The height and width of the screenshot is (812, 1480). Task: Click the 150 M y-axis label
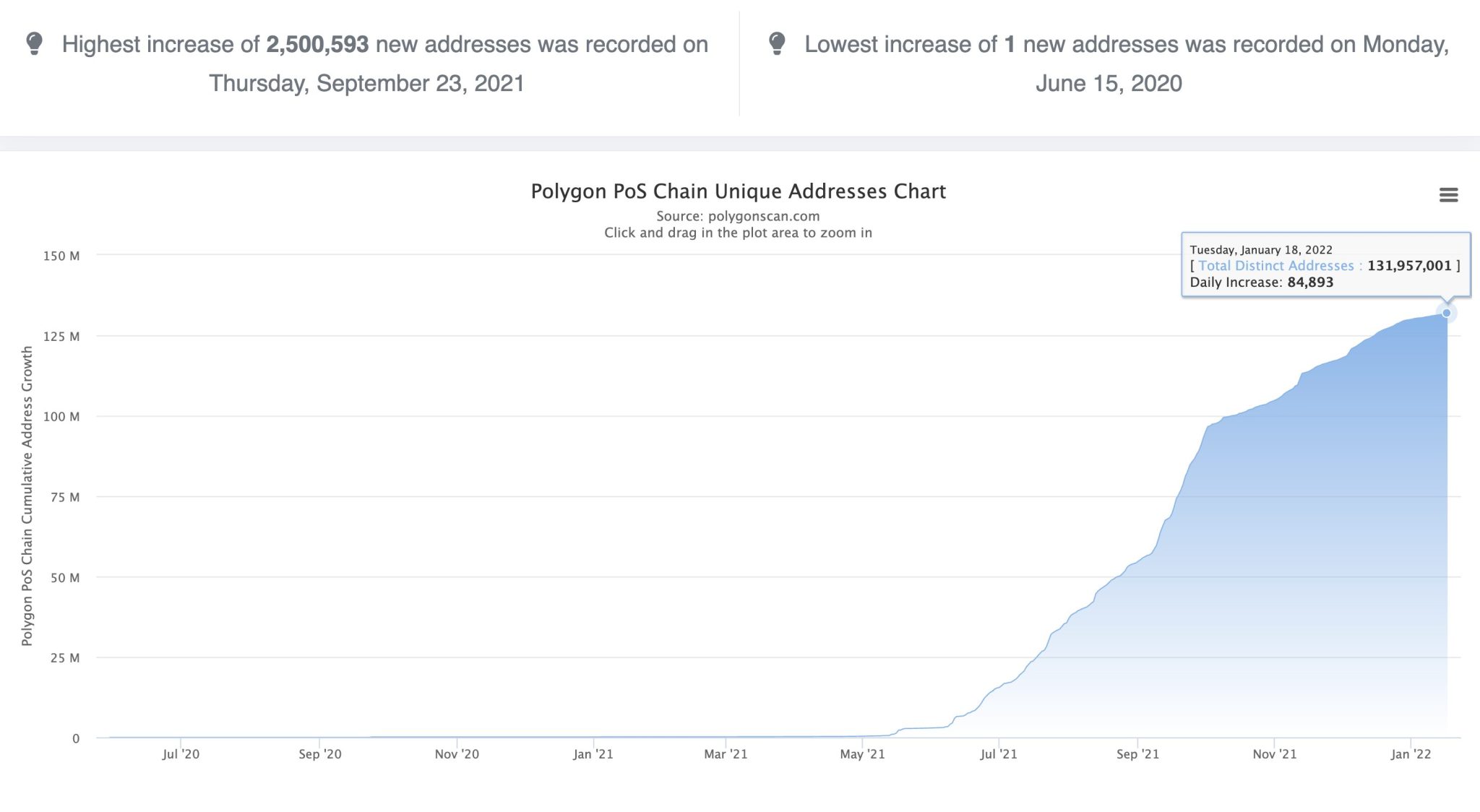61,256
